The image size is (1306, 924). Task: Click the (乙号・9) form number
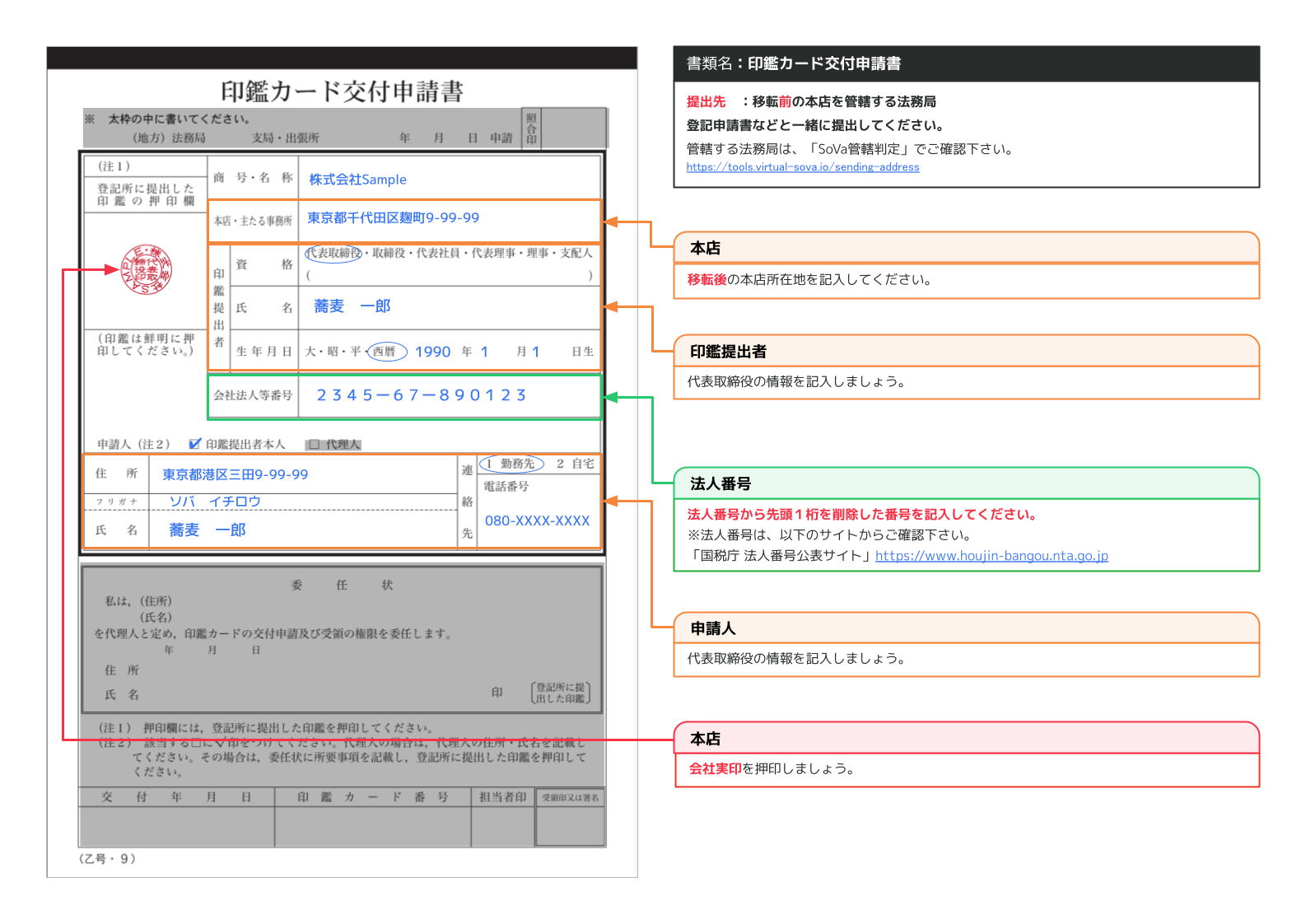(x=107, y=859)
